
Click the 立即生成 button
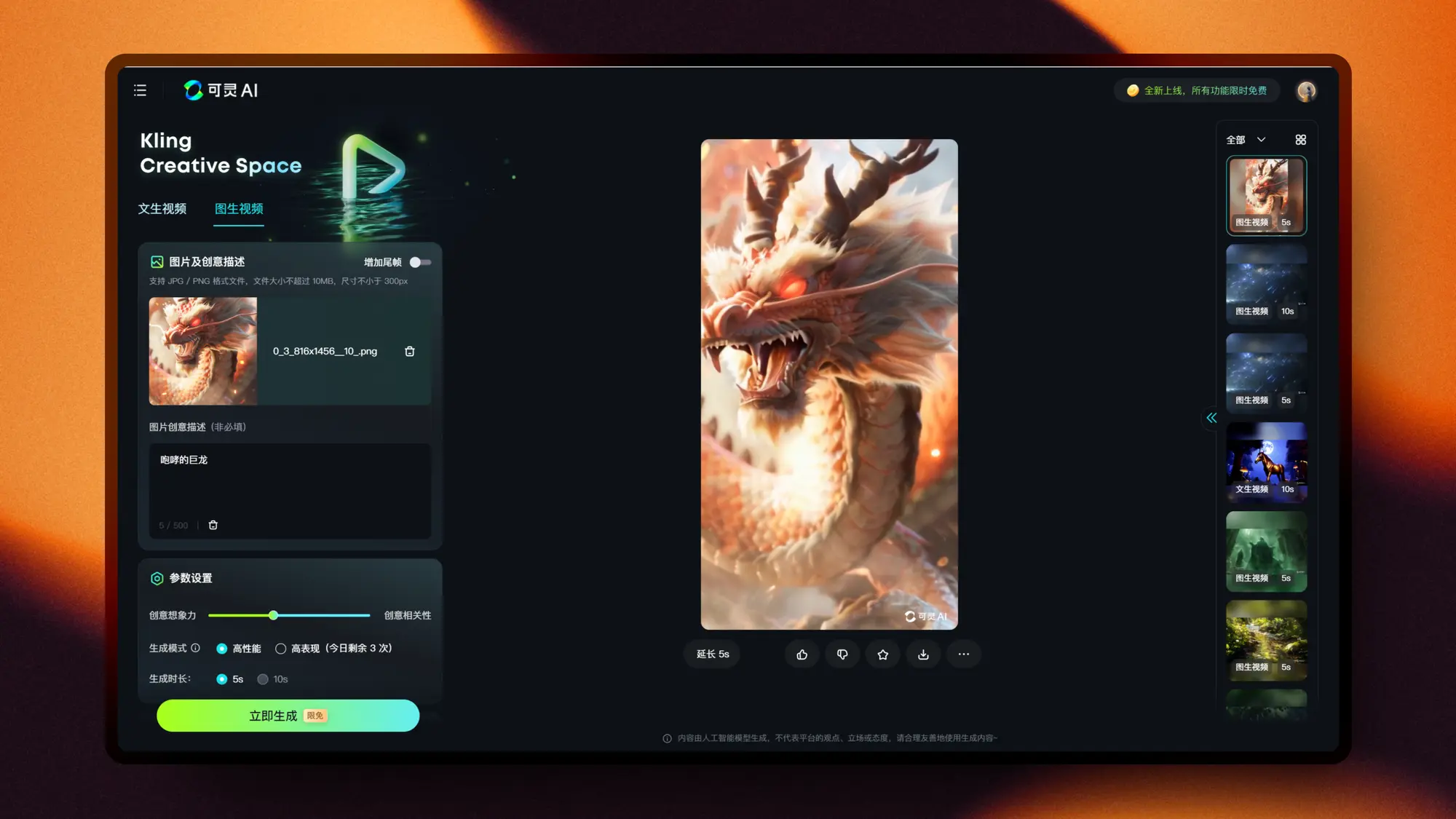tap(288, 716)
